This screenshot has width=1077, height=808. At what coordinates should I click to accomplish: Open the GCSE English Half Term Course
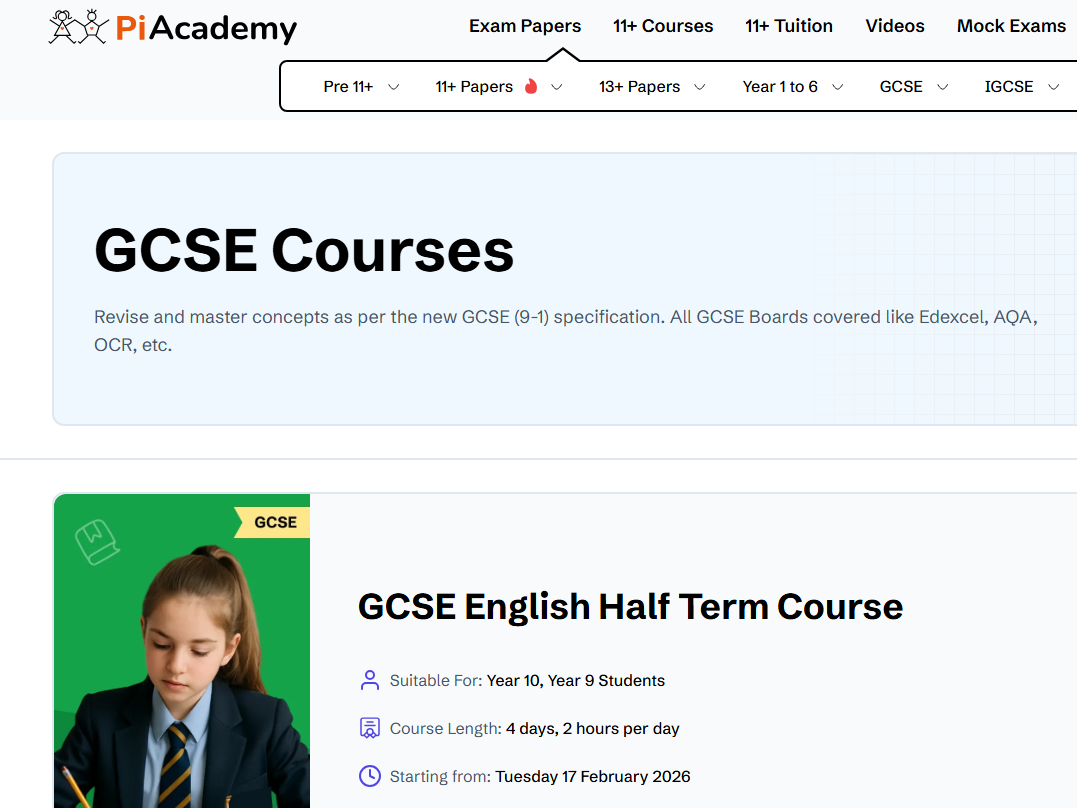pyautogui.click(x=630, y=606)
